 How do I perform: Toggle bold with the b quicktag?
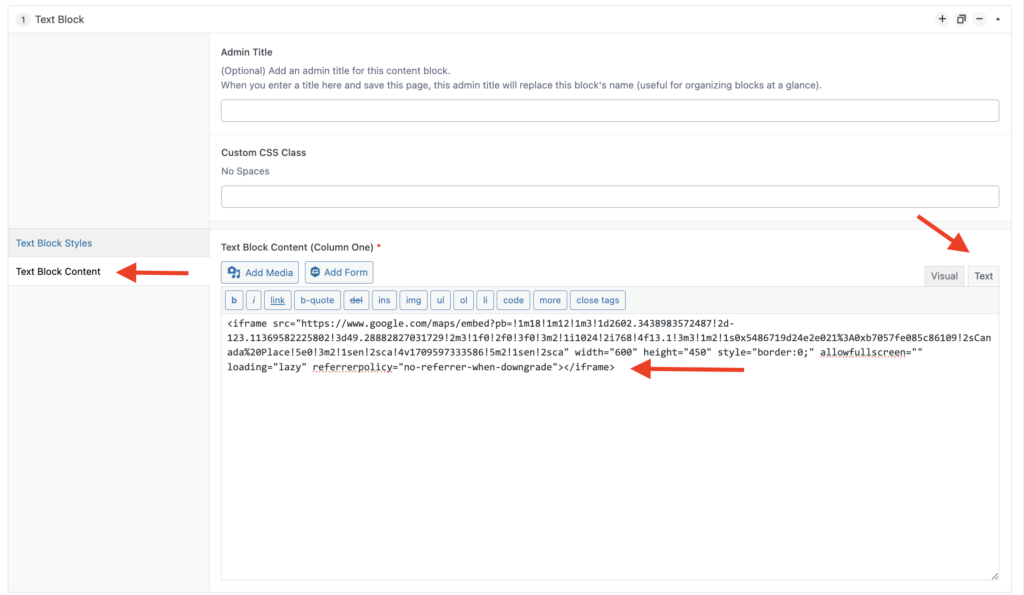pyautogui.click(x=233, y=300)
